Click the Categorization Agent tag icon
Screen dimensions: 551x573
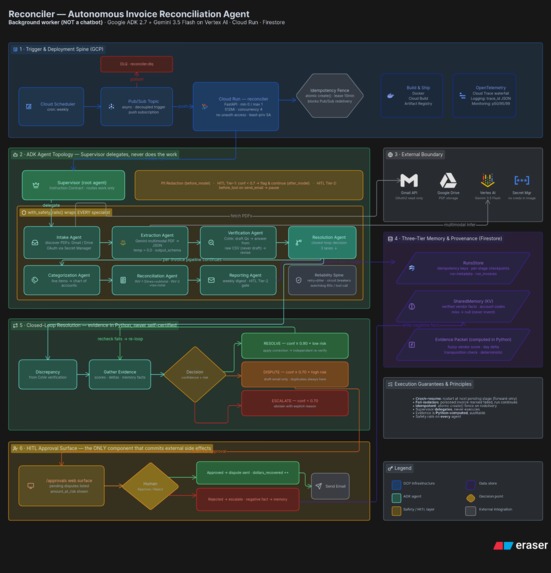point(35,280)
